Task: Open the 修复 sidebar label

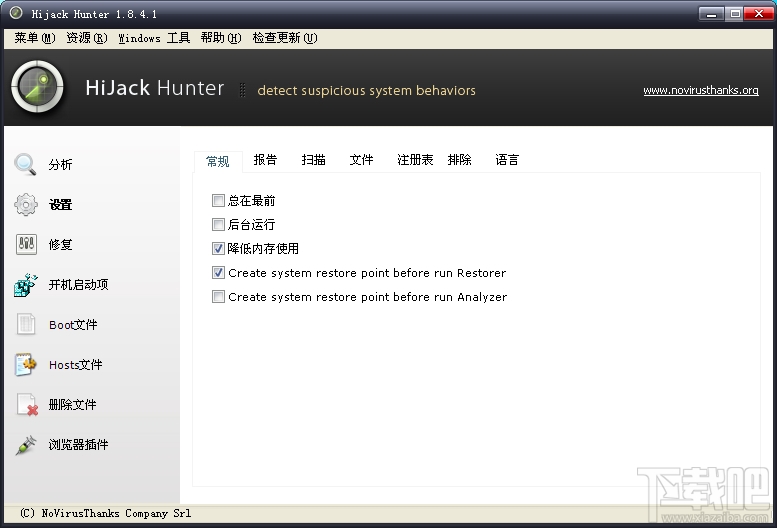Action: pos(60,244)
